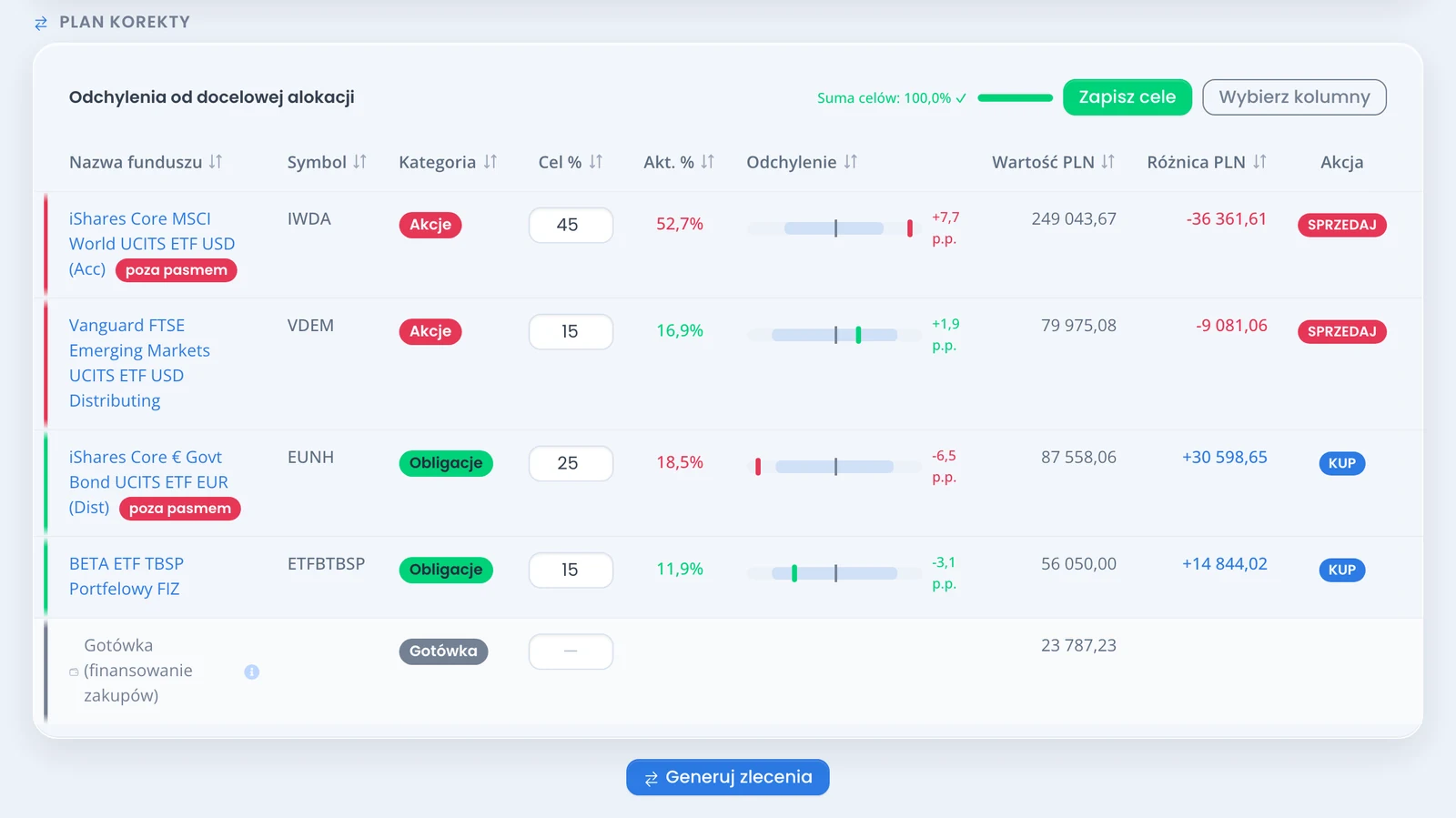Click the KUP badge in EUNH row
This screenshot has width=1456, height=818.
(1341, 463)
